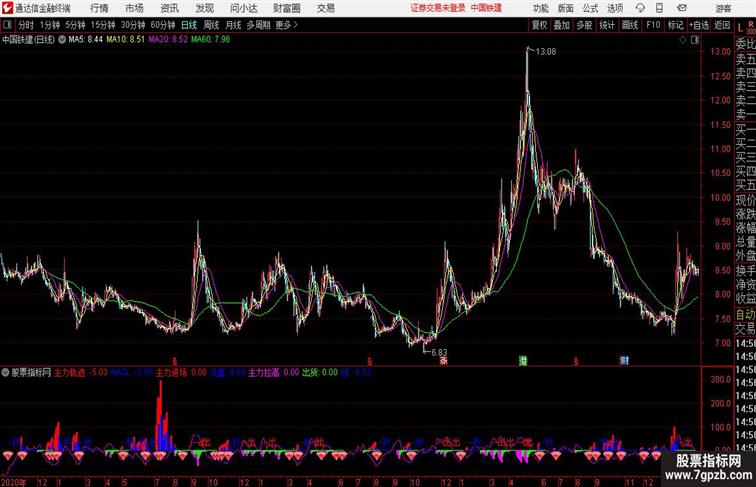Viewport: 756px width, 487px height.
Task: Click the 13.08 high price marker
Action: click(x=546, y=52)
